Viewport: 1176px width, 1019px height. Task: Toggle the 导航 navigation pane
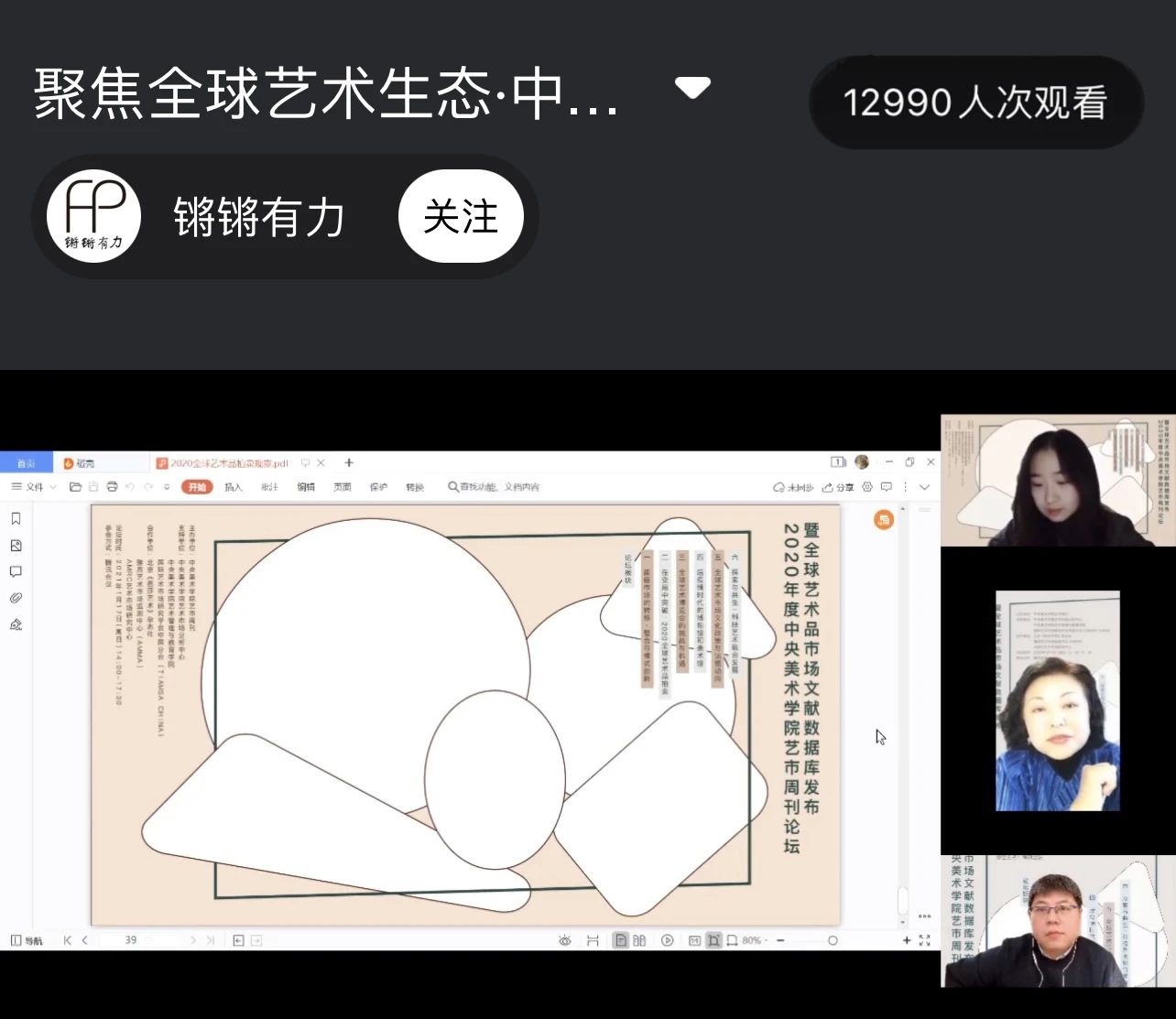click(x=27, y=940)
